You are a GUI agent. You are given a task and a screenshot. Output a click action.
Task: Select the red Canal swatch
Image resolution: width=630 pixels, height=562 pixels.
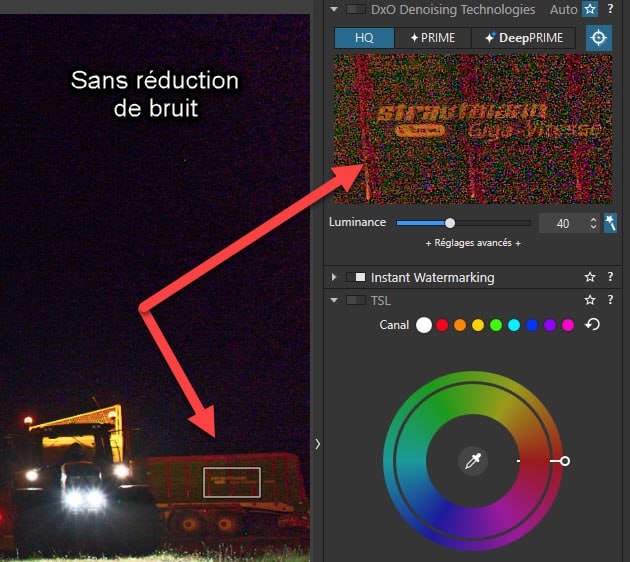point(442,325)
